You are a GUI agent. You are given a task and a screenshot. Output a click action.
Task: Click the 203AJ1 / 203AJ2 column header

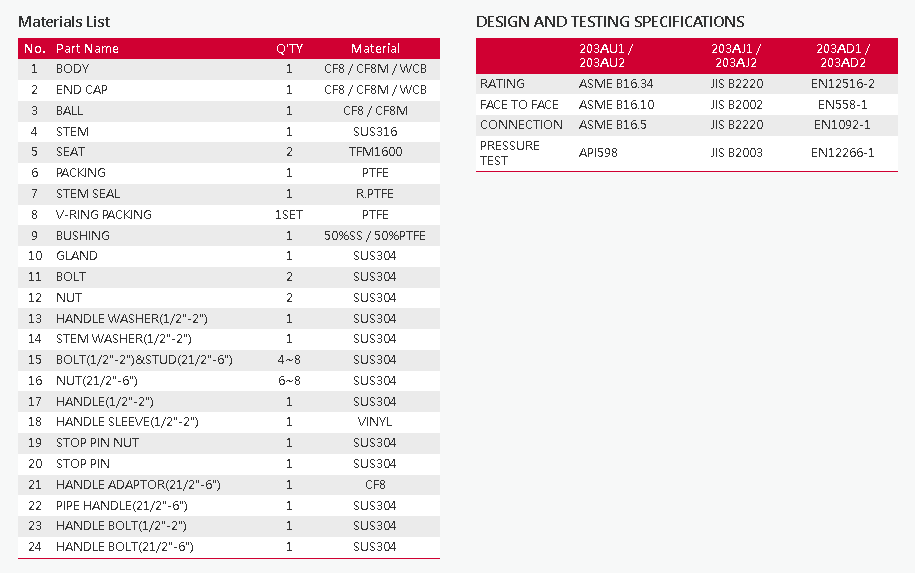(736, 55)
